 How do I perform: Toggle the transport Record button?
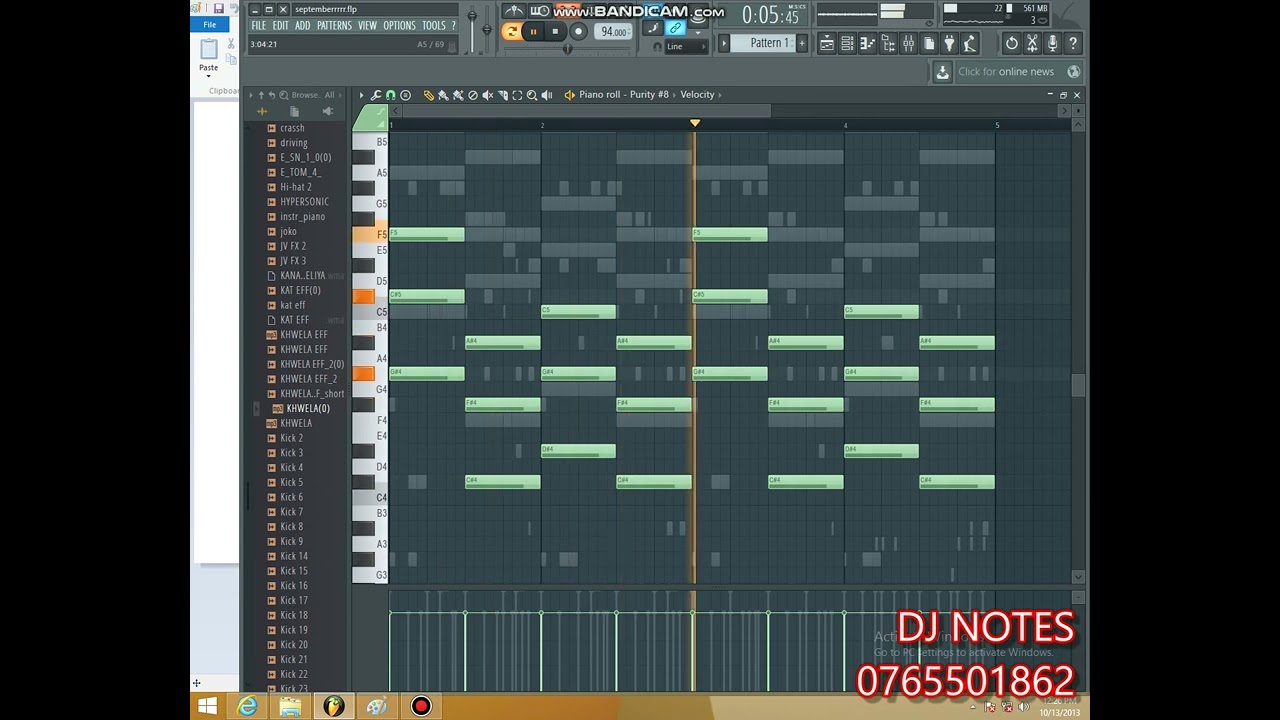pyautogui.click(x=578, y=32)
